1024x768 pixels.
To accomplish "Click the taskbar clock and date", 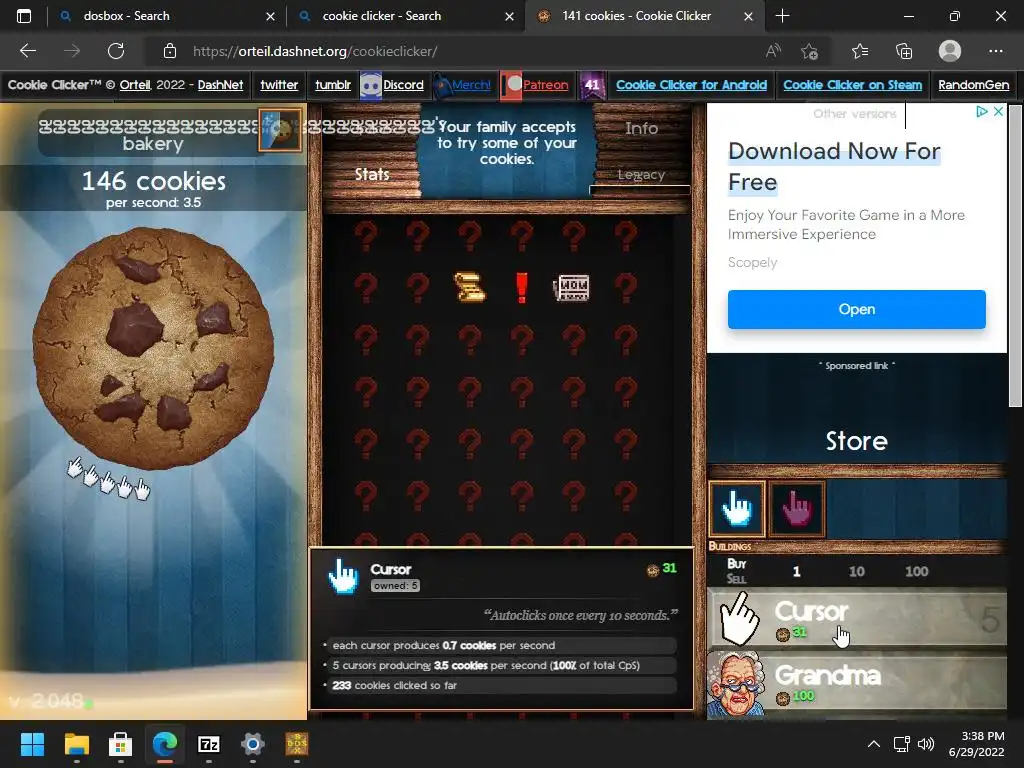I will 976,744.
